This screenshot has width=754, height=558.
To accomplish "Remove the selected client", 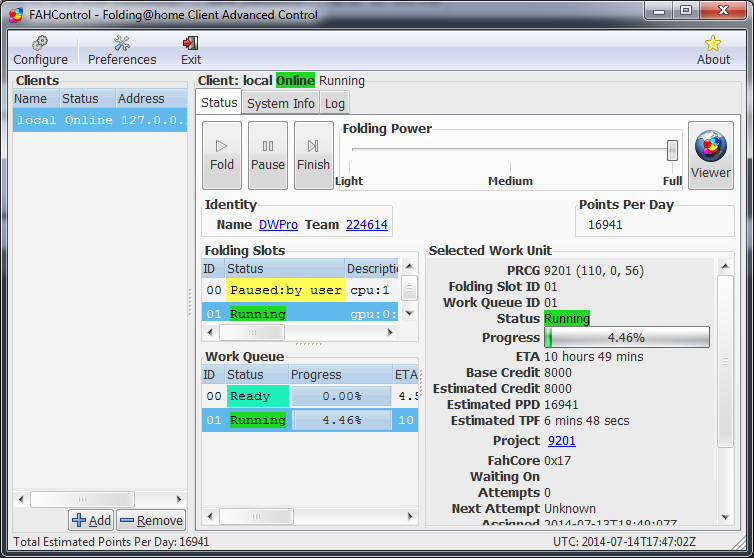I will click(x=151, y=520).
